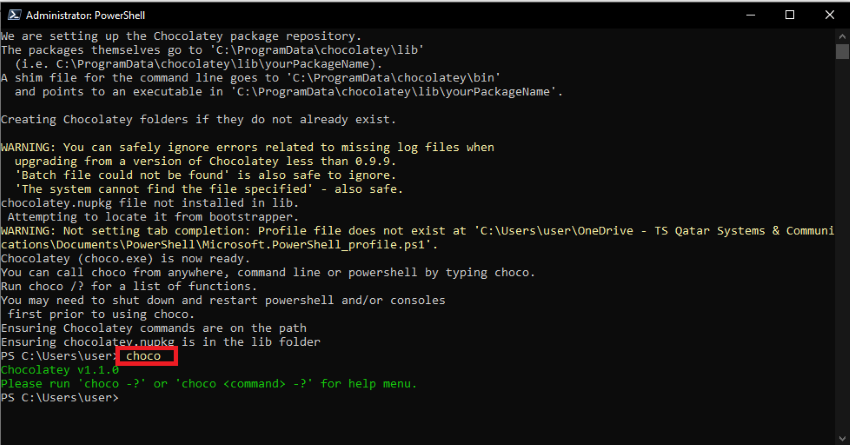Viewport: 850px width, 445px height.
Task: Click the red-highlighted choco command
Action: coord(144,356)
